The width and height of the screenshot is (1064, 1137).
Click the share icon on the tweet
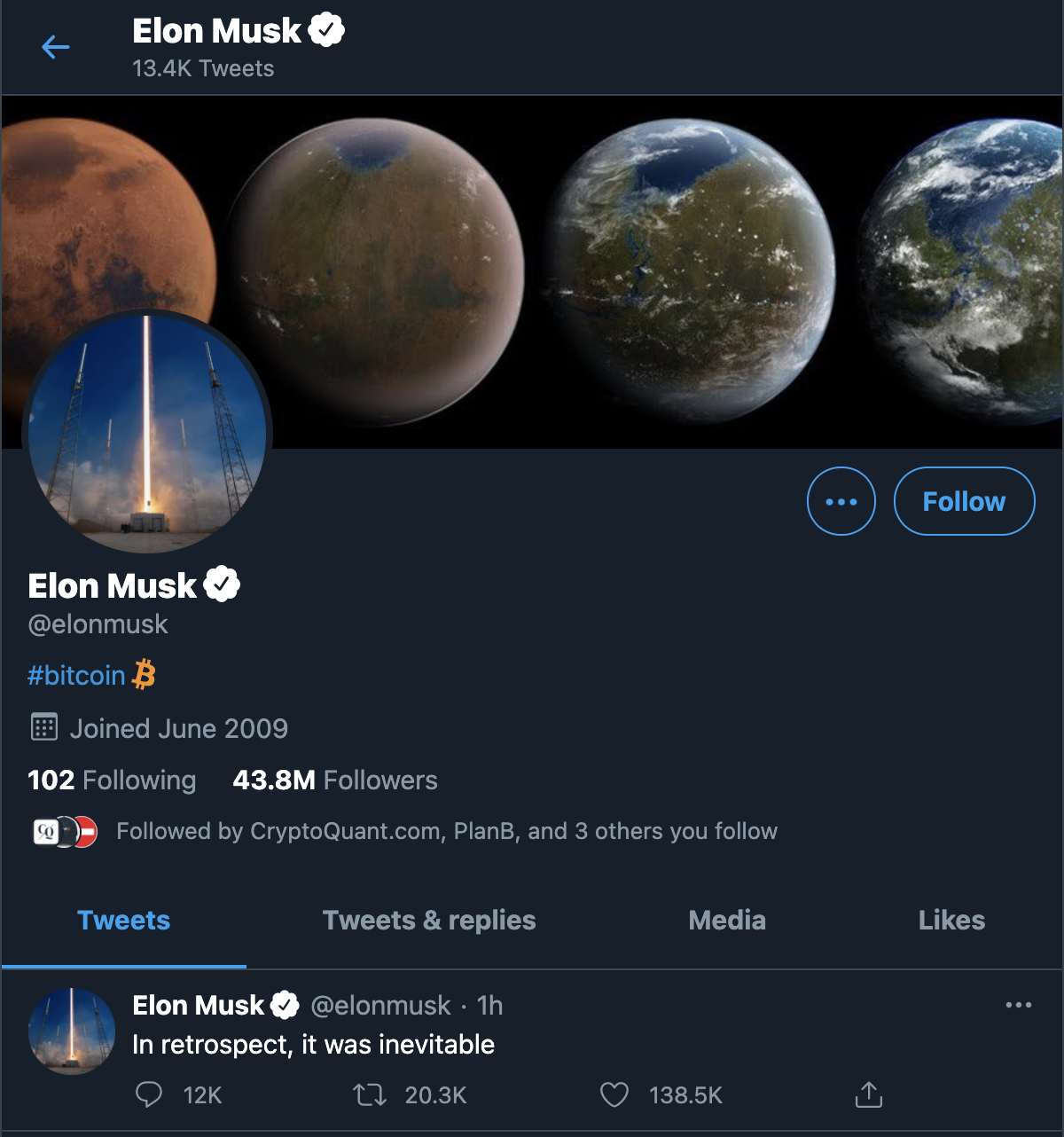tap(869, 1095)
